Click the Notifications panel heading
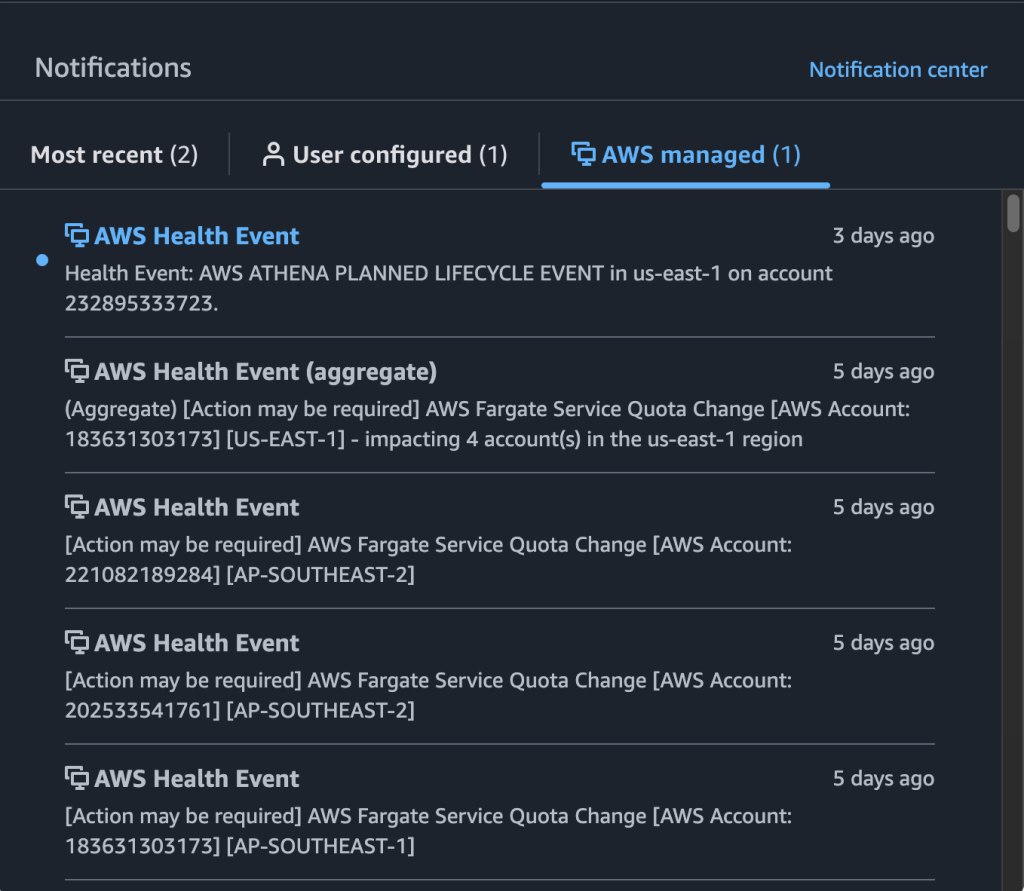 [113, 67]
